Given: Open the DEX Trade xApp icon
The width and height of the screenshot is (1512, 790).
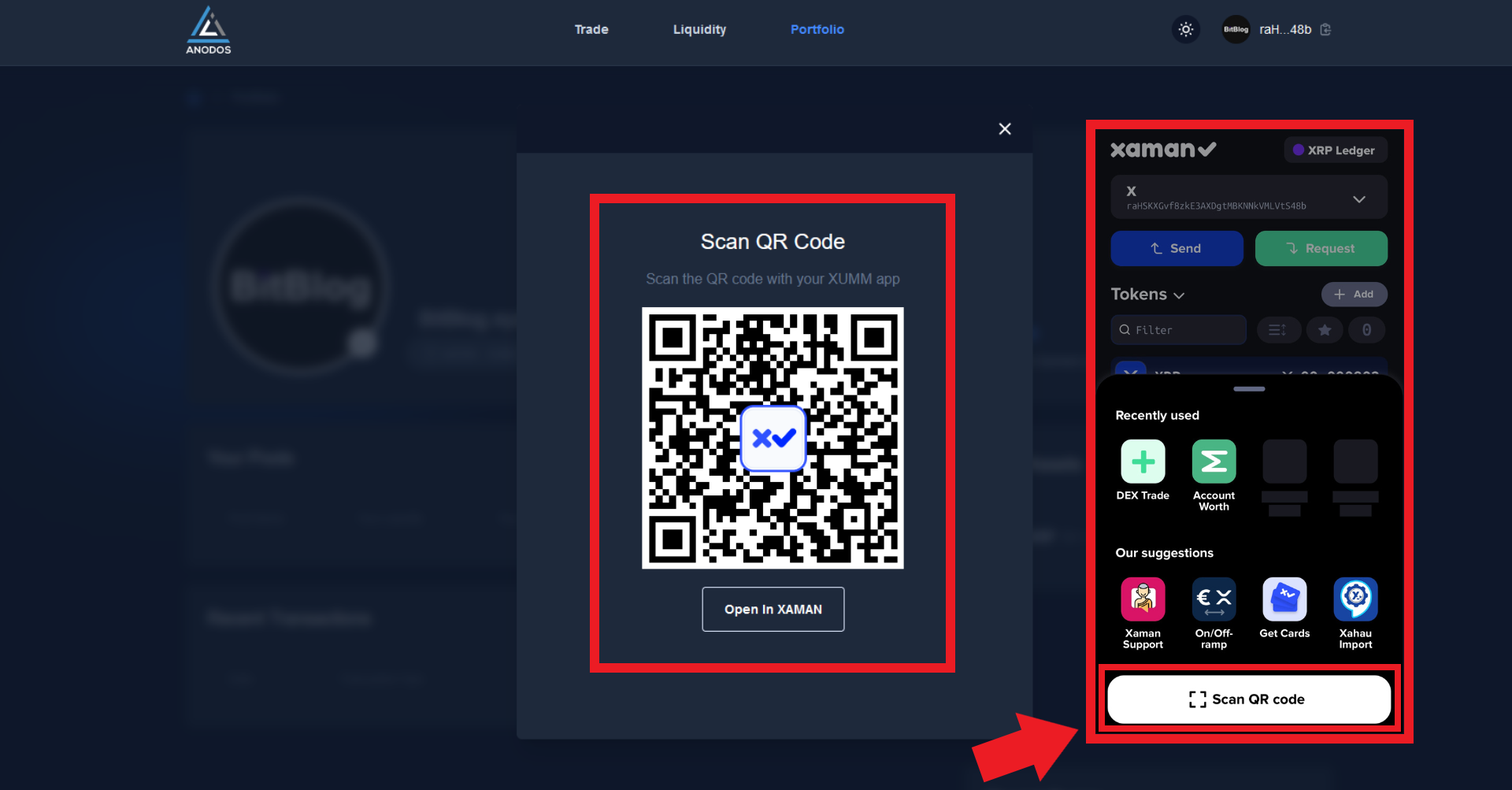Looking at the screenshot, I should click(1143, 462).
